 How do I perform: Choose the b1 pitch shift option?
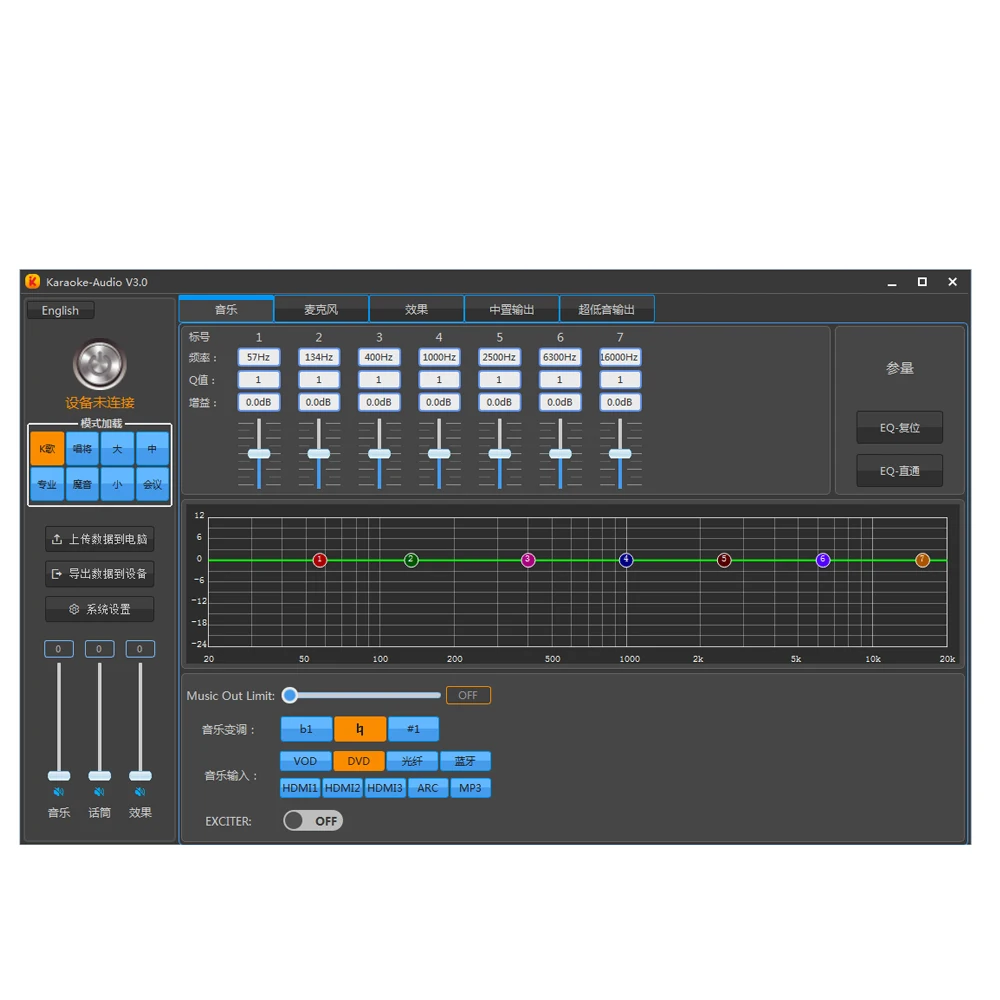click(306, 729)
